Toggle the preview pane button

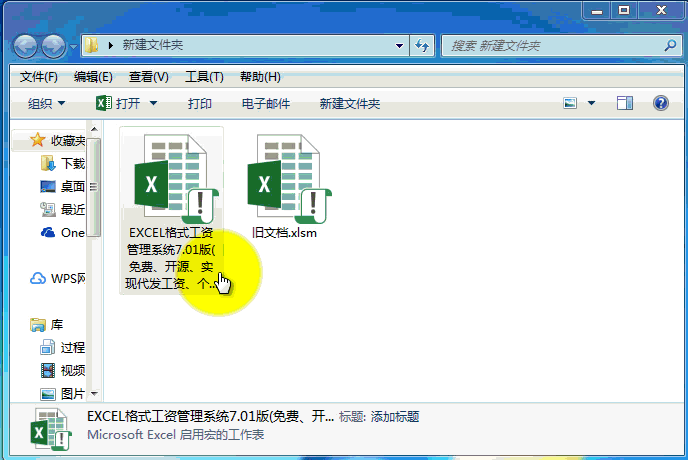[x=625, y=103]
